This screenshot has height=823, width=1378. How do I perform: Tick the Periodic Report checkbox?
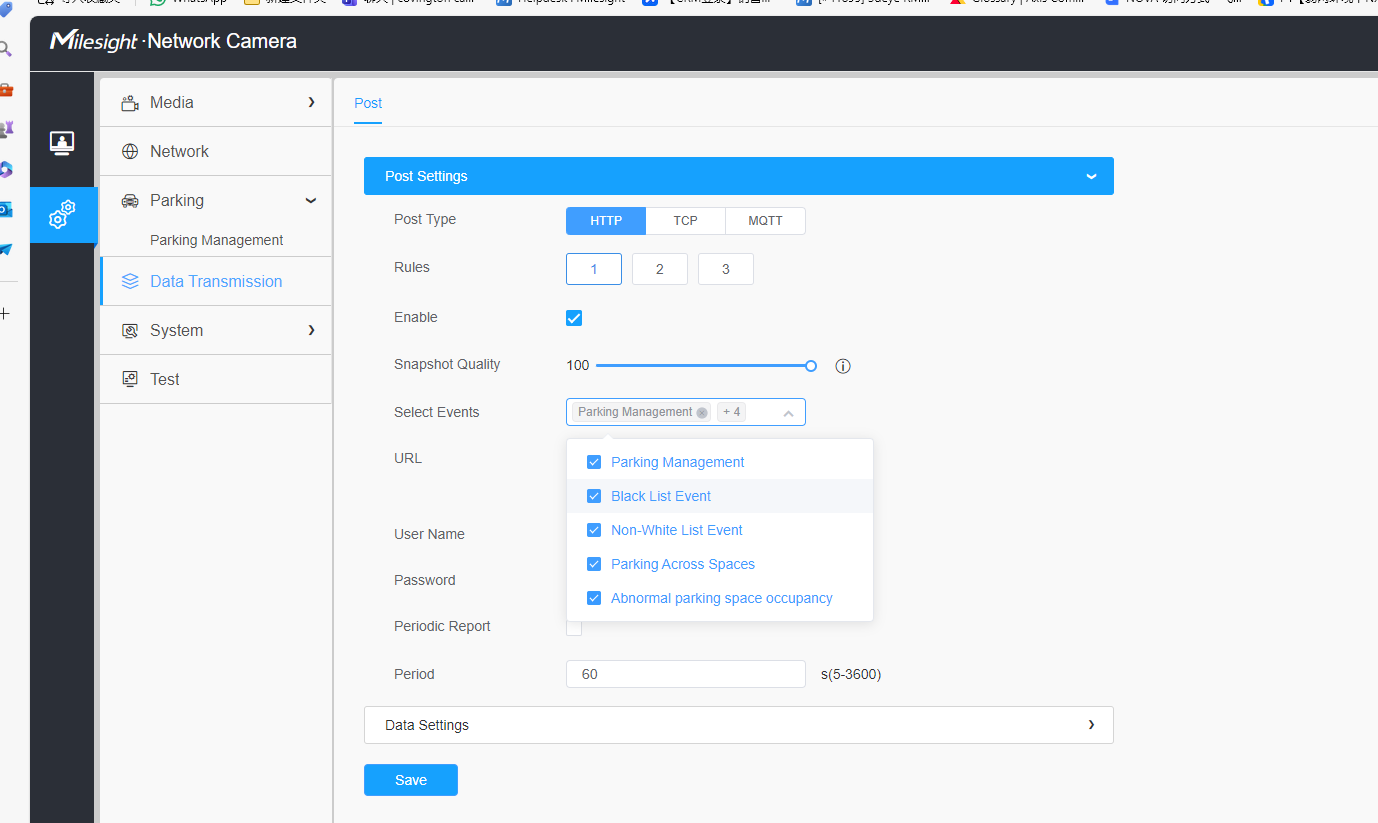point(574,628)
